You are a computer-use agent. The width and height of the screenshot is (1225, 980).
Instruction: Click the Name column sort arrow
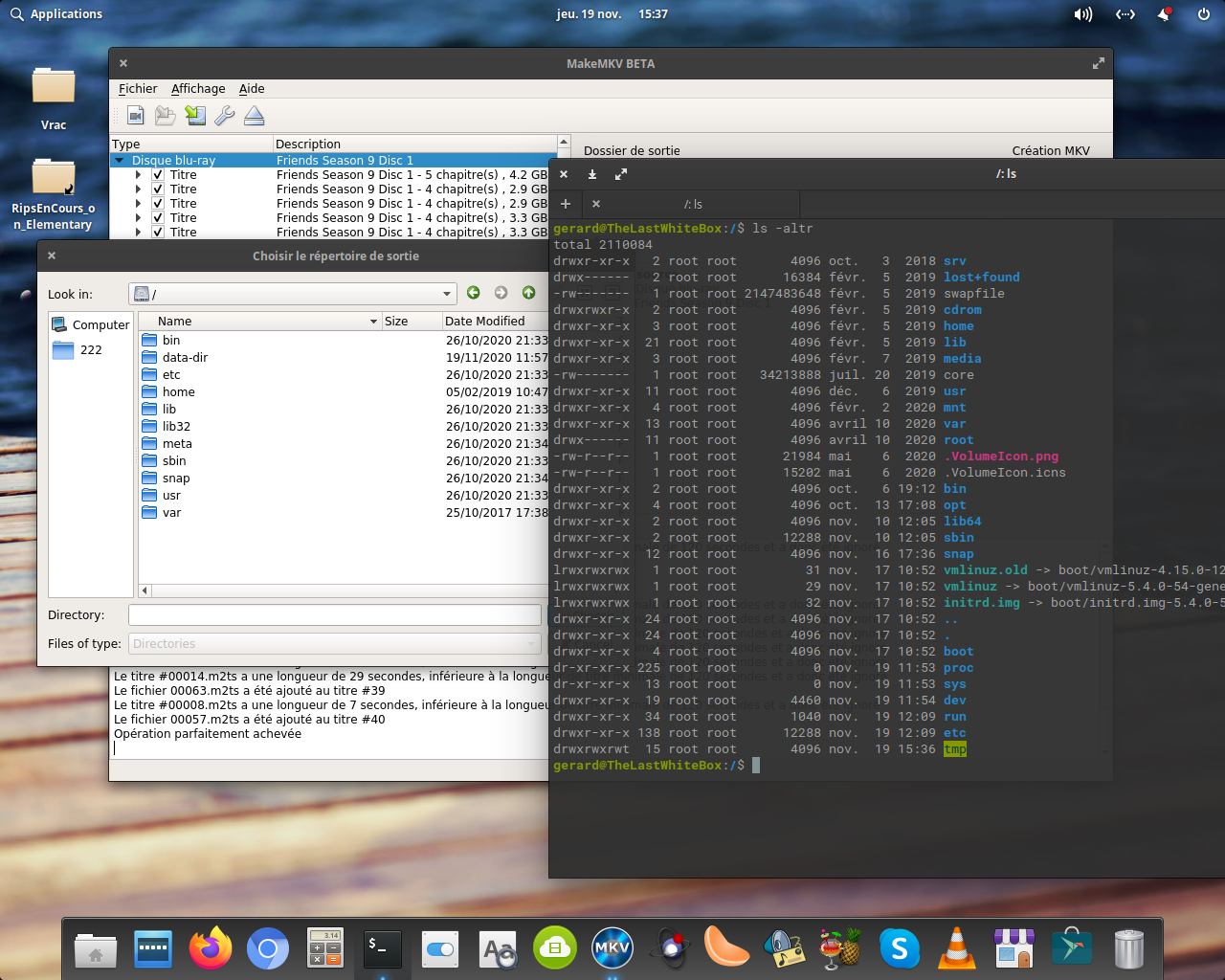coord(373,322)
